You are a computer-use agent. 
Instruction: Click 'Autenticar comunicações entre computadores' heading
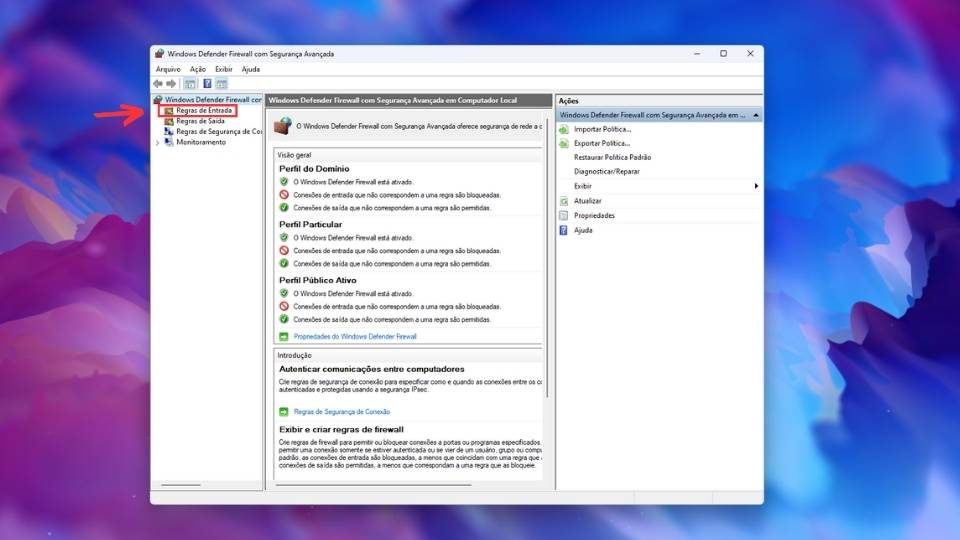[x=372, y=369]
